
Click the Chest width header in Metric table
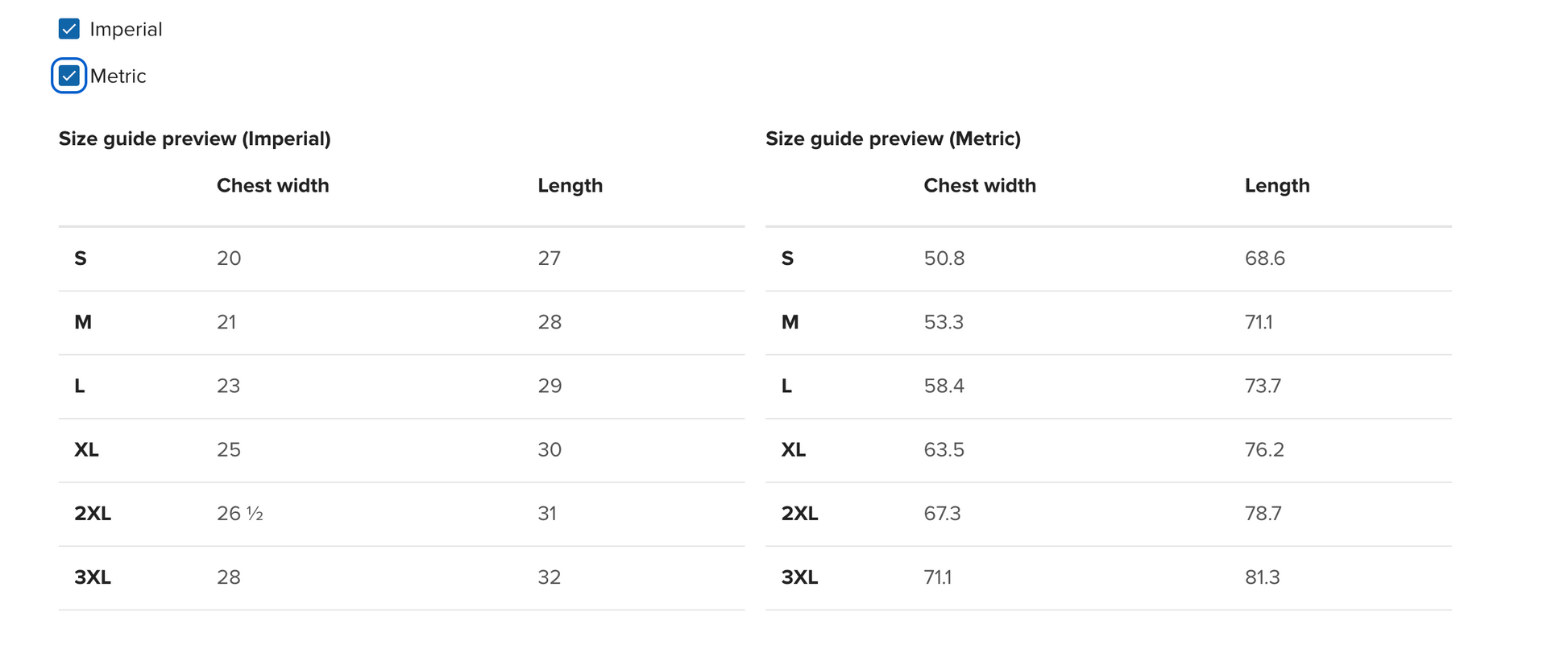[979, 185]
